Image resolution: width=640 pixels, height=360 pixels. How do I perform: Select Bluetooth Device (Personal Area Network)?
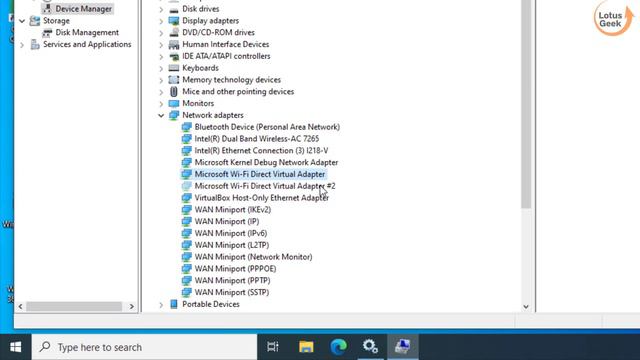click(267, 127)
